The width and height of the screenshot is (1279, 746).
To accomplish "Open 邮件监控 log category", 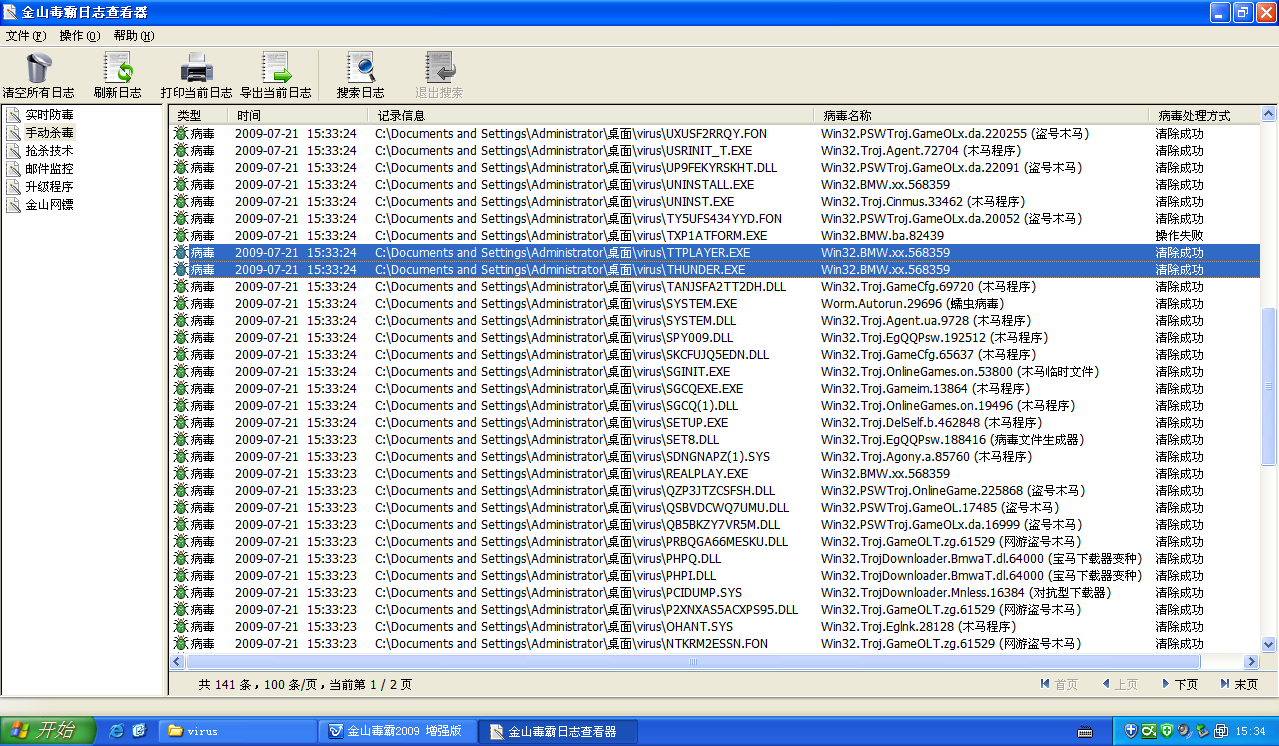I will coord(49,169).
